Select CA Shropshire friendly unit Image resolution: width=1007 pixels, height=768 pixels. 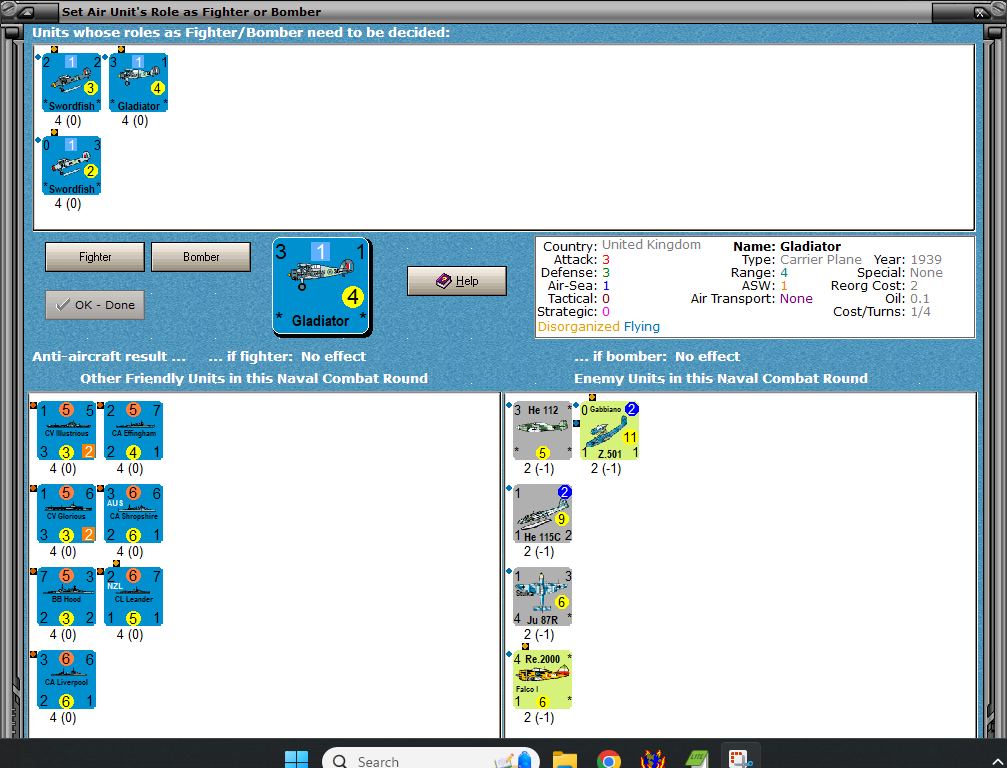pyautogui.click(x=133, y=514)
